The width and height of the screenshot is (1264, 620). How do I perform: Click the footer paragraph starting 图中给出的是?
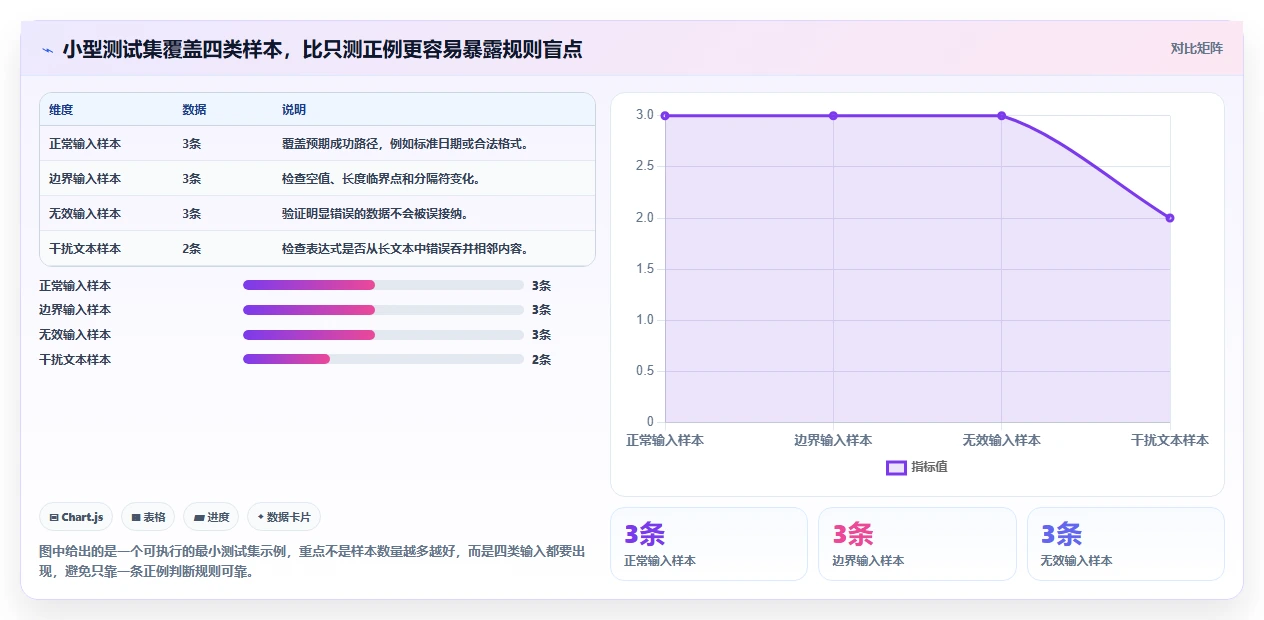point(312,562)
